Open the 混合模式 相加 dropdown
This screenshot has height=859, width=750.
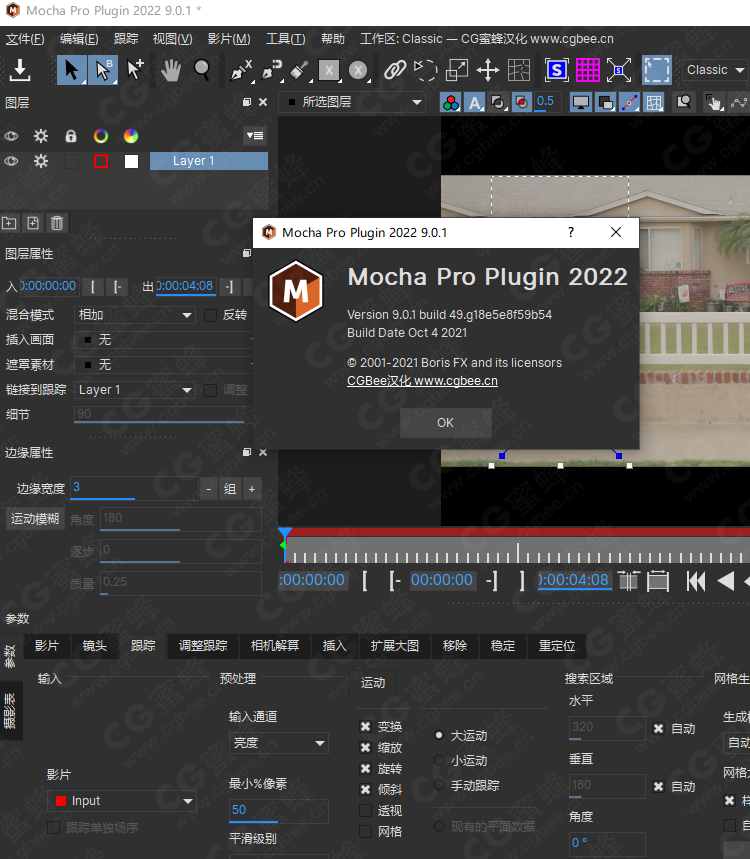pyautogui.click(x=135, y=315)
